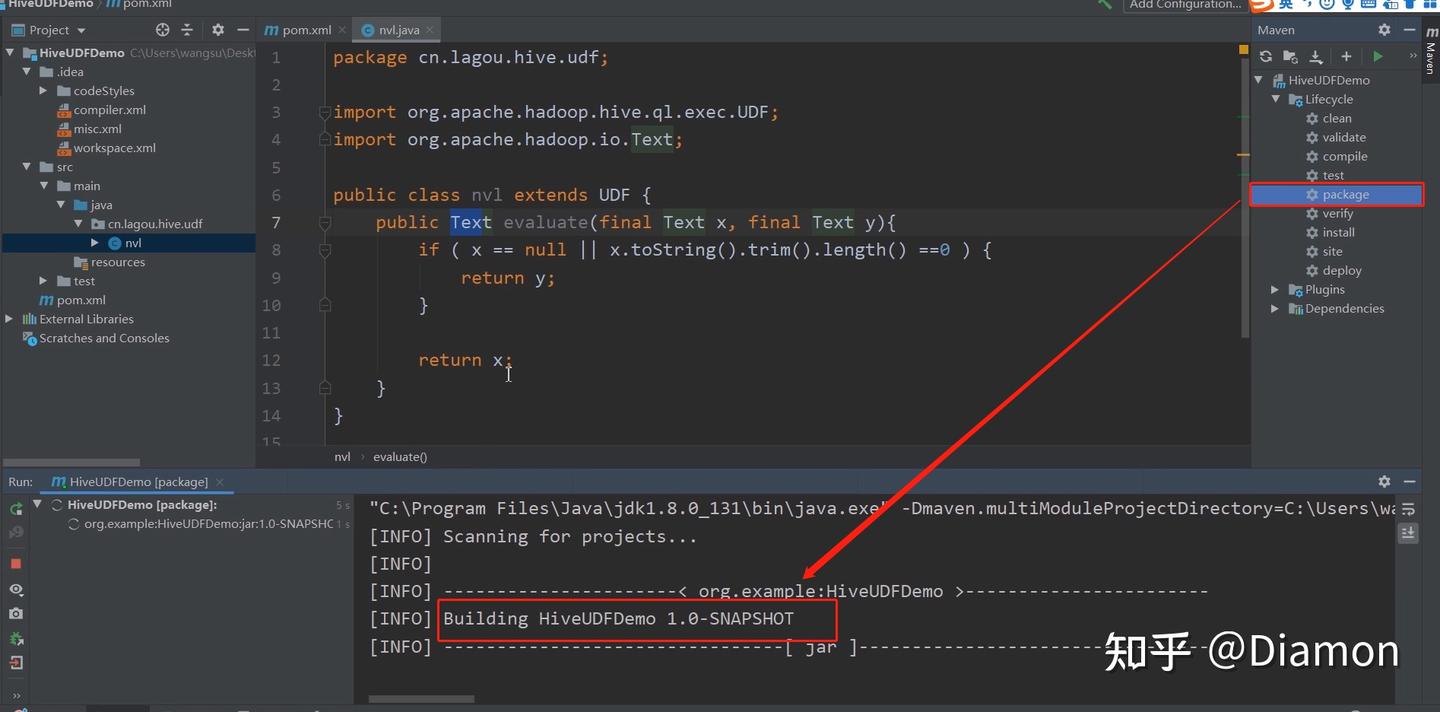Select deploy lifecycle goal
The width and height of the screenshot is (1440, 712).
[x=1342, y=270]
